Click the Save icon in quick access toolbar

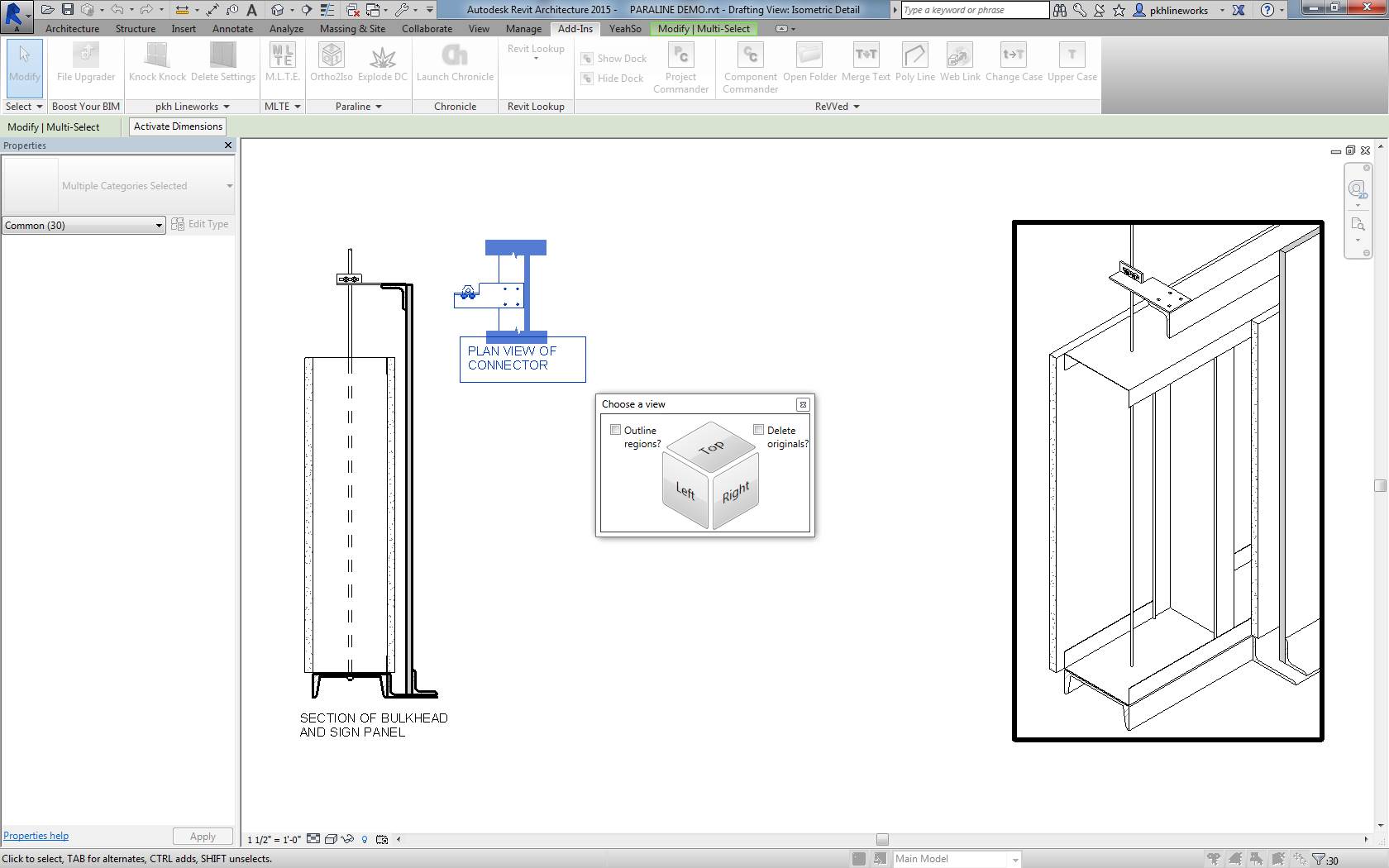point(68,10)
